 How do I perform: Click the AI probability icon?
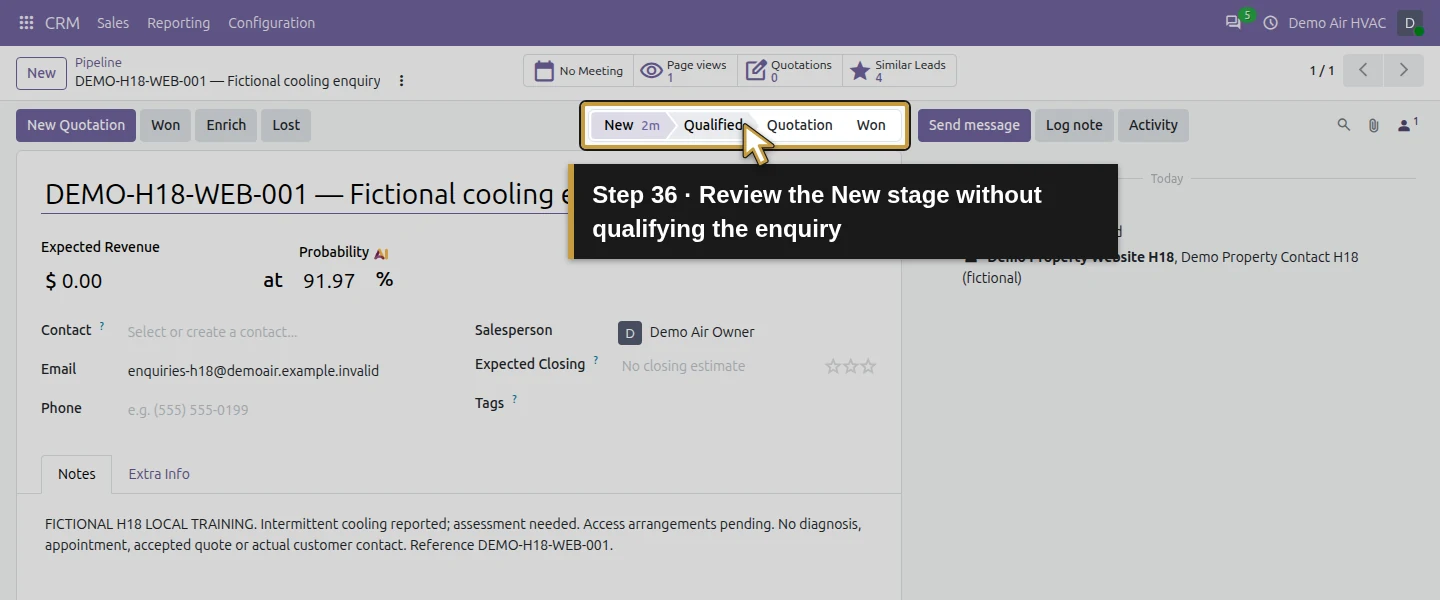coord(381,253)
